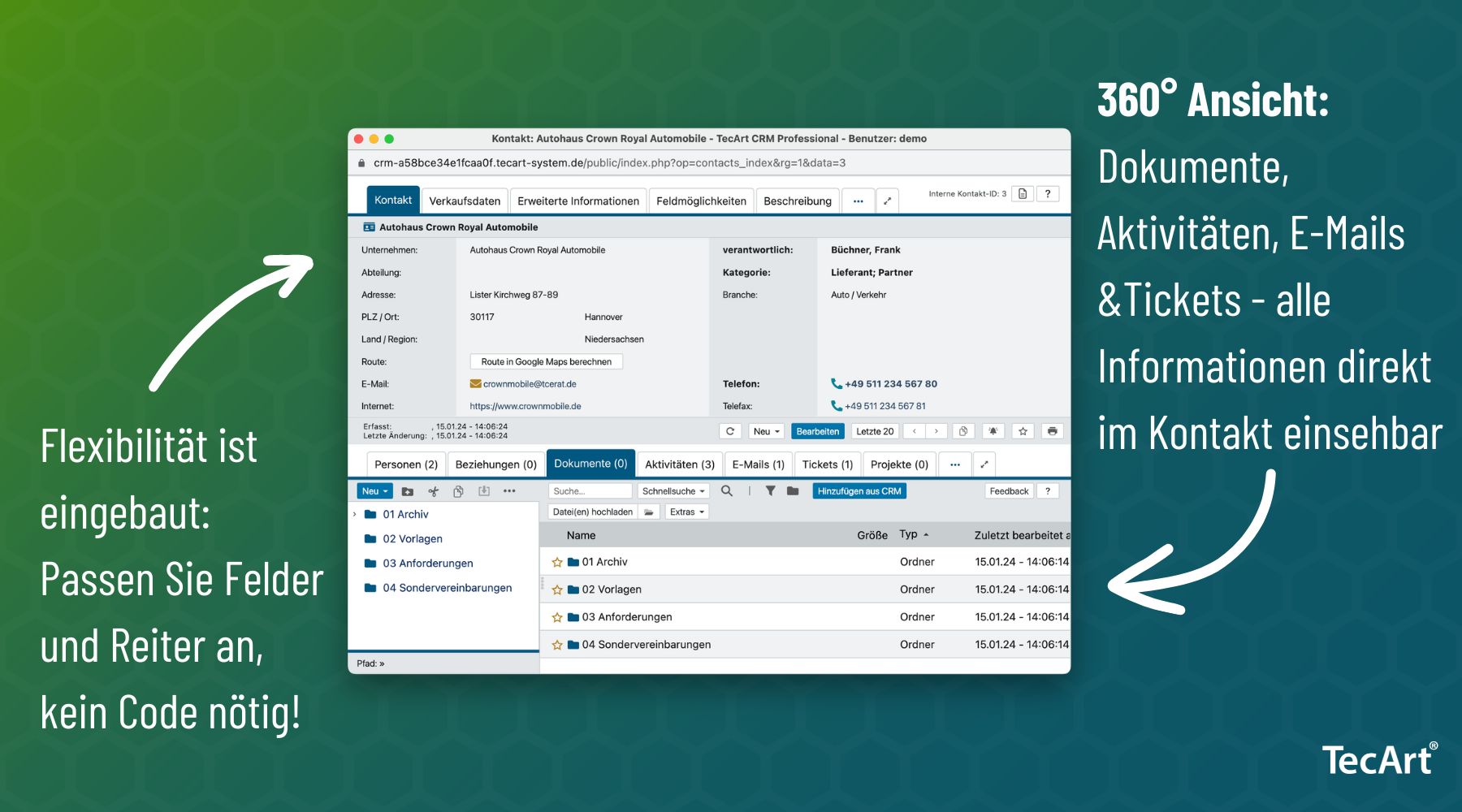Click the search magnifier icon
This screenshot has width=1462, height=812.
pyautogui.click(x=727, y=490)
